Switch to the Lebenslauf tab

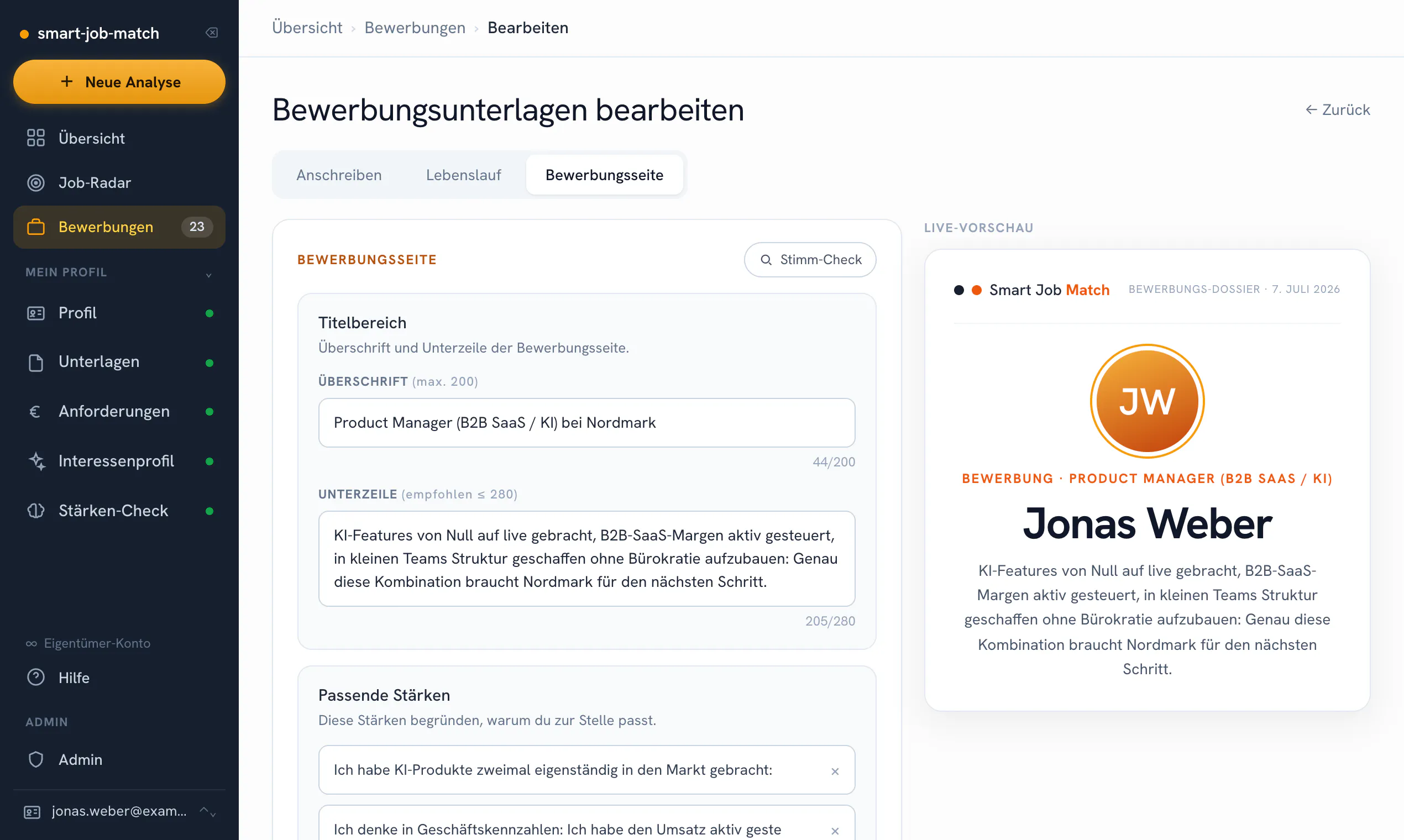pos(464,175)
